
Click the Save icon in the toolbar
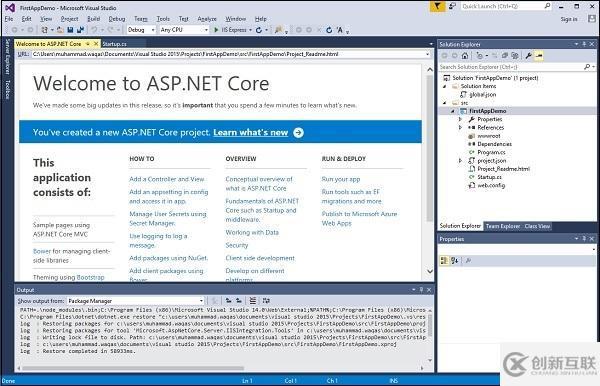pyautogui.click(x=70, y=30)
